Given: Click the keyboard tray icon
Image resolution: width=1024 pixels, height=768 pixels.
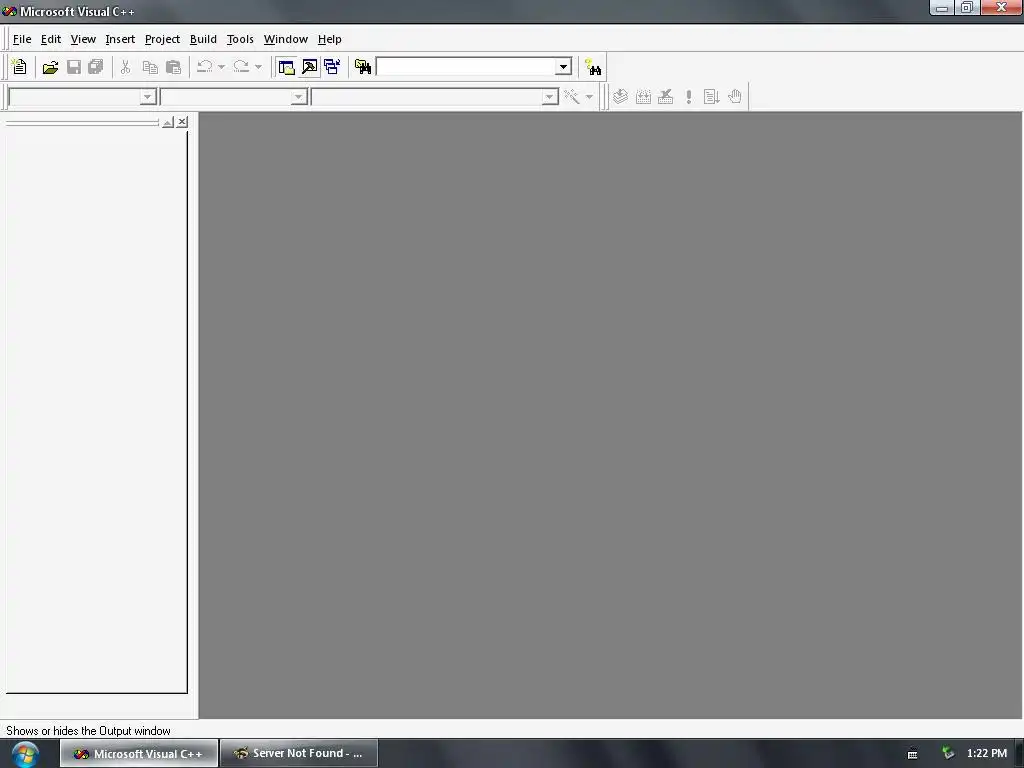Looking at the screenshot, I should [x=912, y=754].
